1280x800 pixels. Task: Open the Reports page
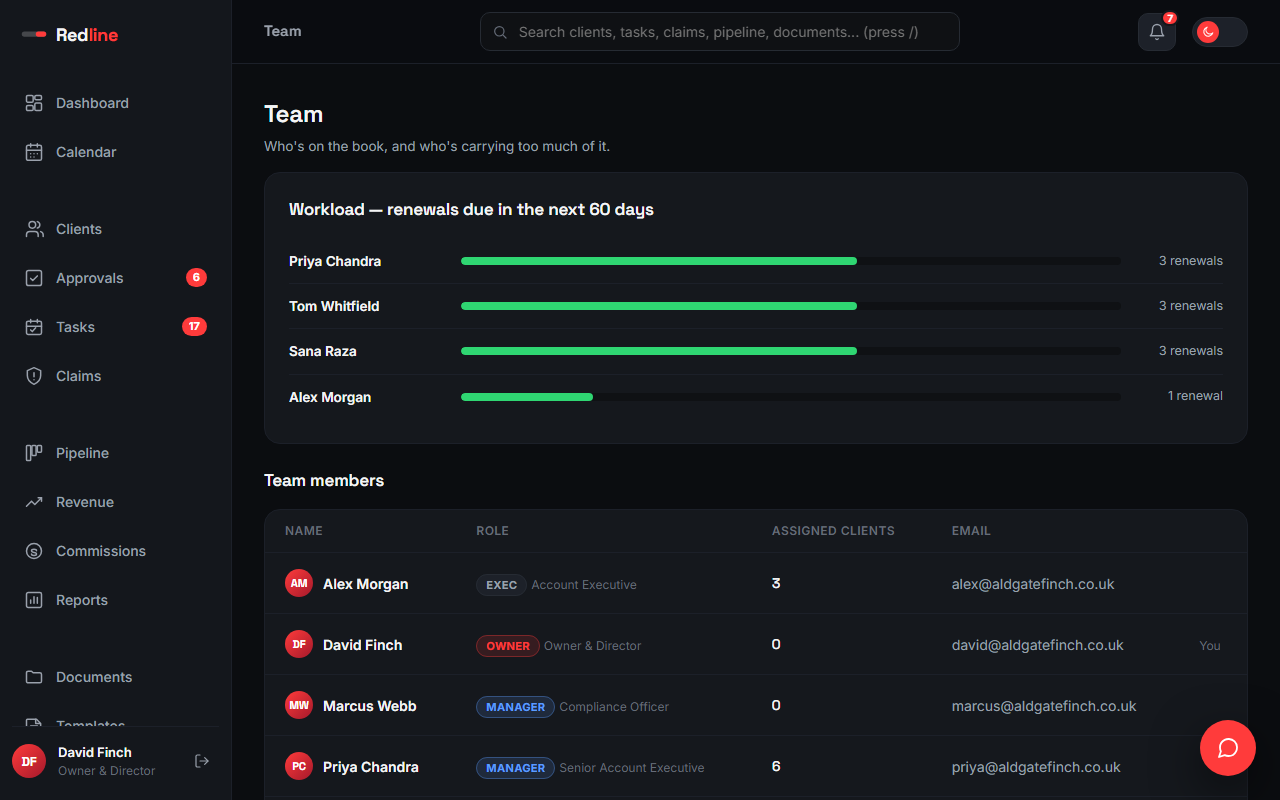click(116, 600)
